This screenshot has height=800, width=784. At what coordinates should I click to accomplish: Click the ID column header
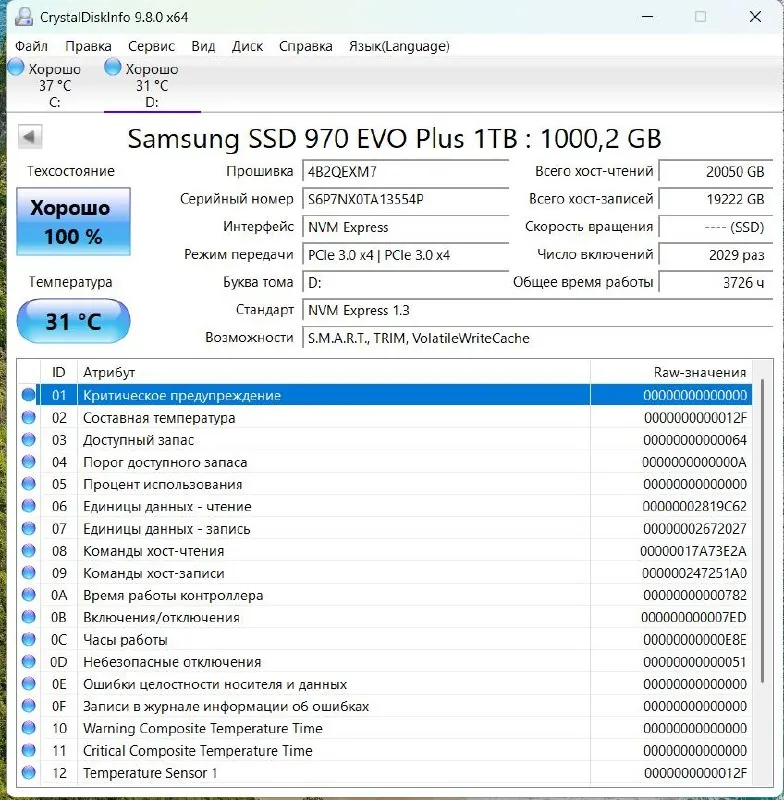pos(59,372)
